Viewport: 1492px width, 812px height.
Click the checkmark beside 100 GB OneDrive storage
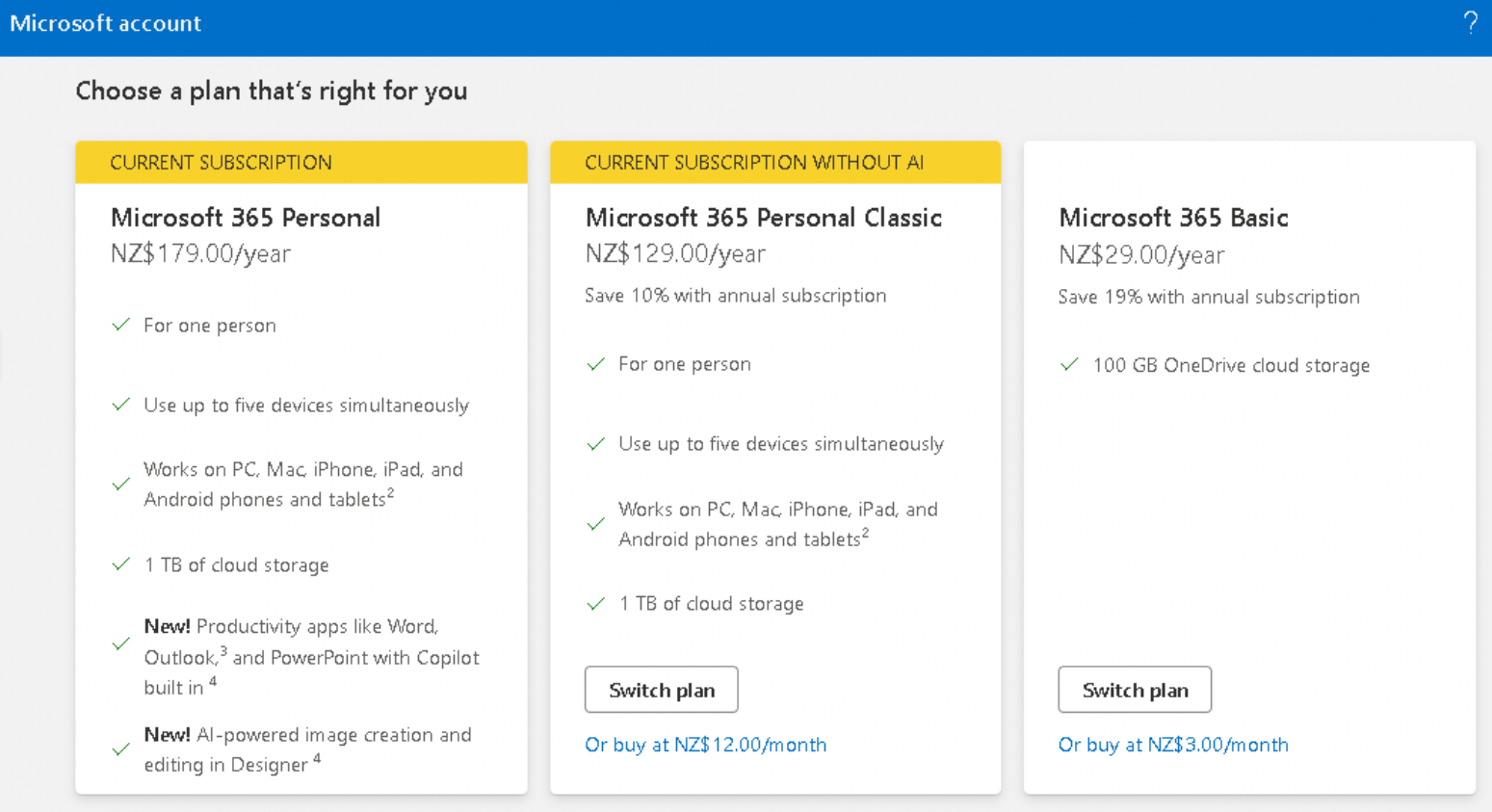[1069, 364]
